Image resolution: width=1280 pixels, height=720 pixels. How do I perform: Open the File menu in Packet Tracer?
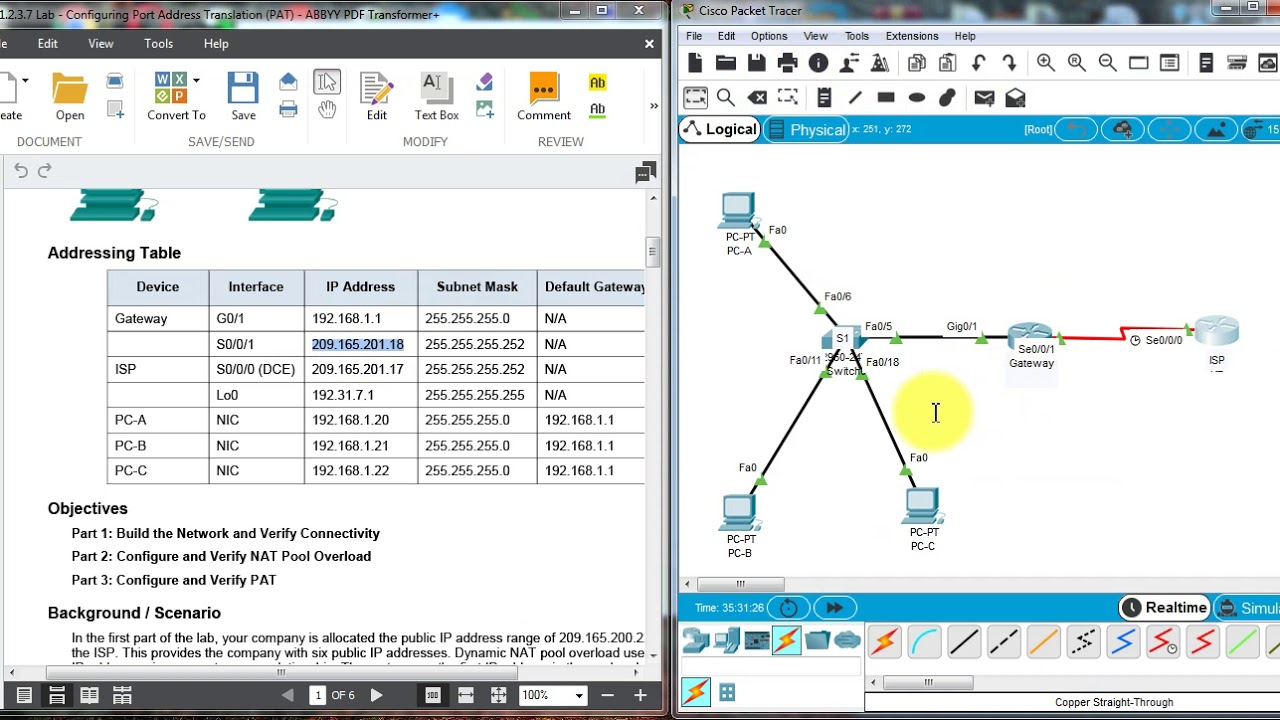coord(694,36)
